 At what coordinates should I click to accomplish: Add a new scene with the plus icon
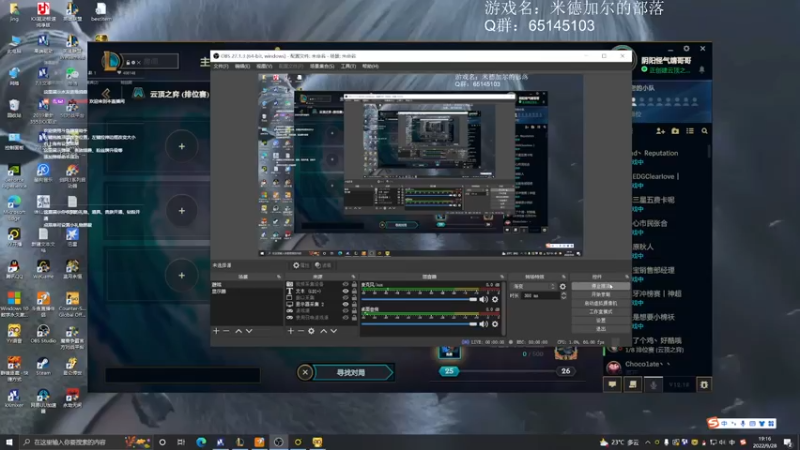(216, 331)
